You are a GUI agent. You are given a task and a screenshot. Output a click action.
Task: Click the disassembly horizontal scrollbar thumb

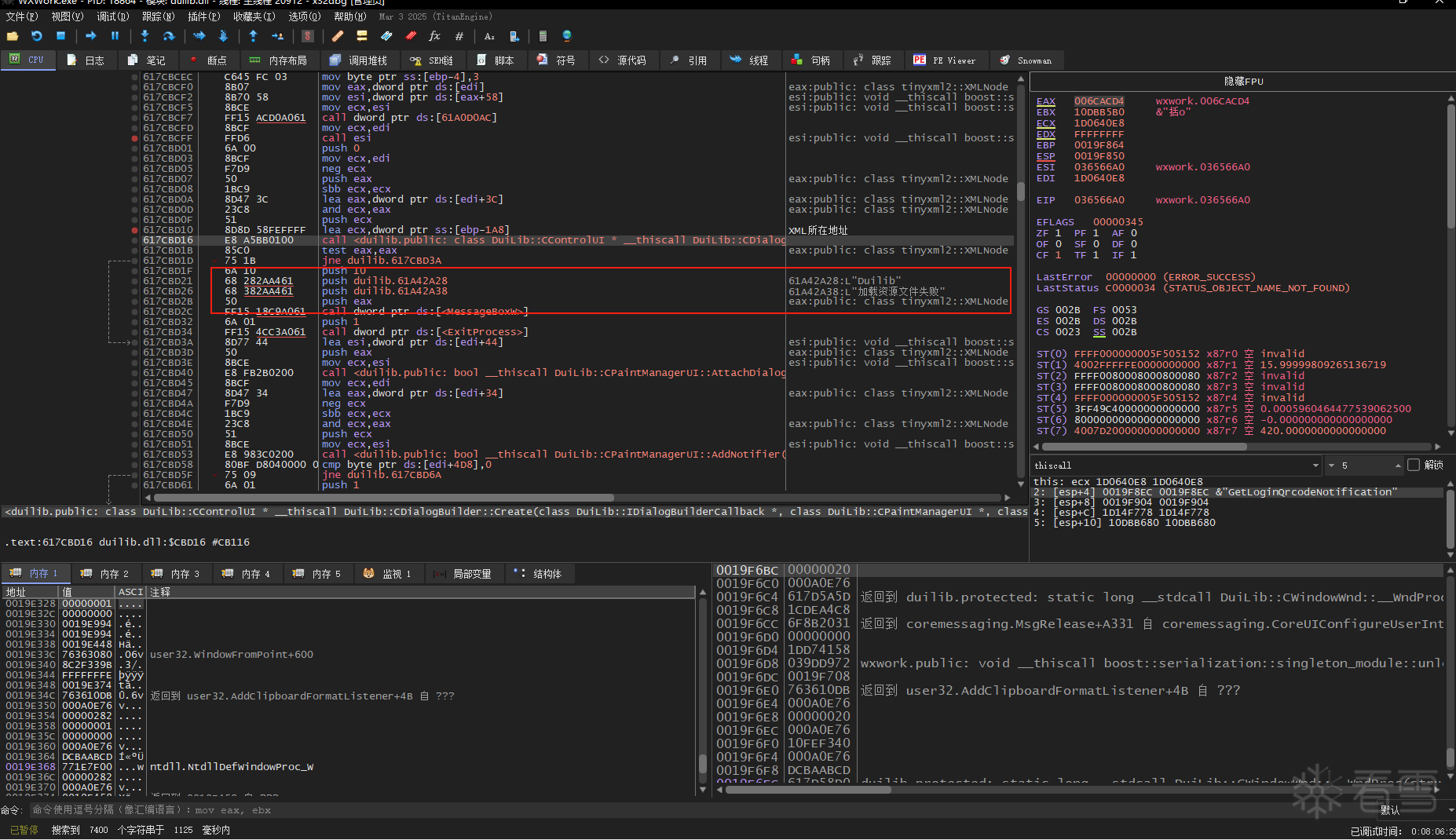tap(383, 498)
